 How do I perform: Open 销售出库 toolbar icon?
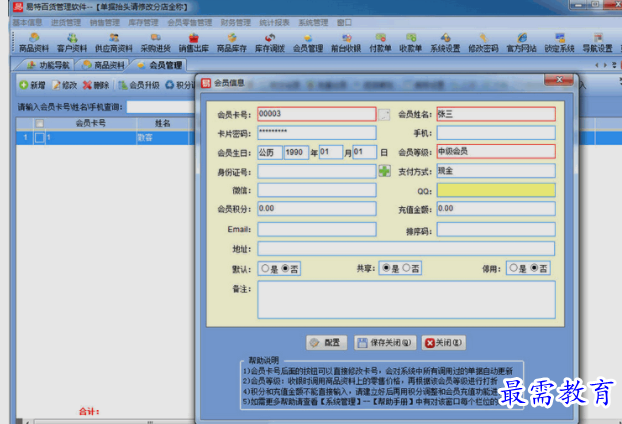(x=194, y=43)
